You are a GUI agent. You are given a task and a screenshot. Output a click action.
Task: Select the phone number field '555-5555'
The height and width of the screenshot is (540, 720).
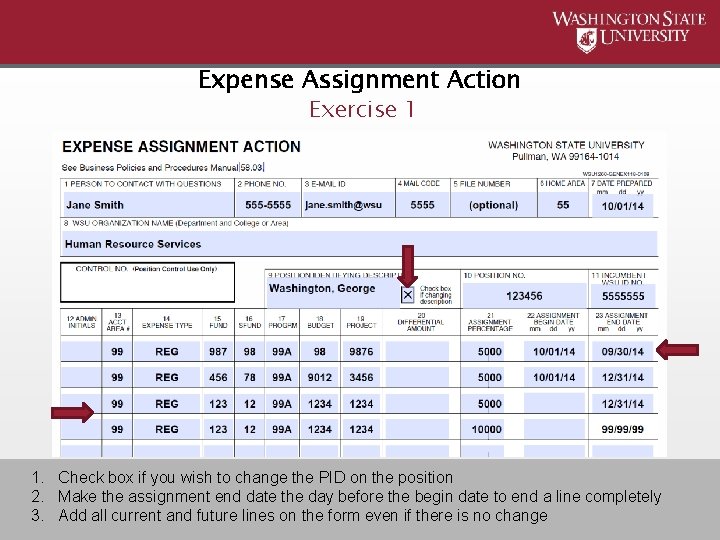point(268,205)
